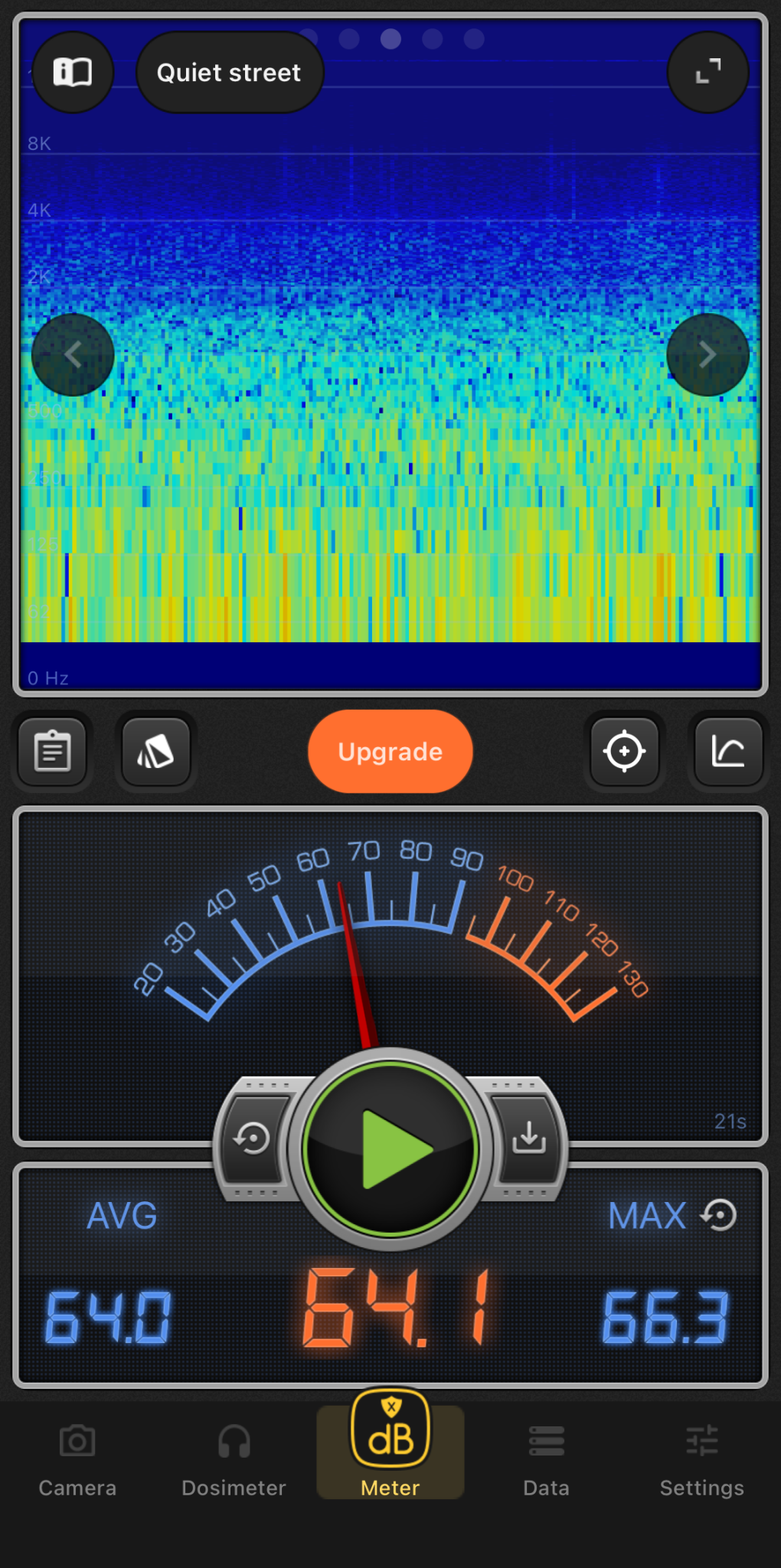Start measuring with the green play button

(390, 1148)
